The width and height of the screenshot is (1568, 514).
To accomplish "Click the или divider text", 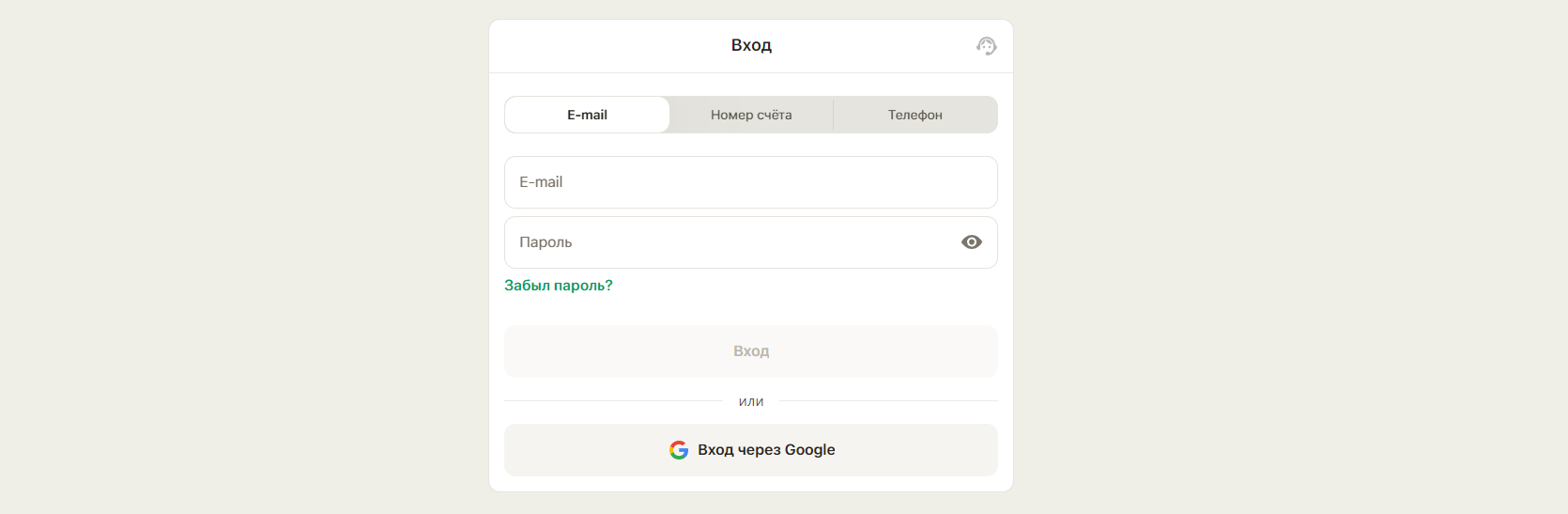I will tap(751, 402).
